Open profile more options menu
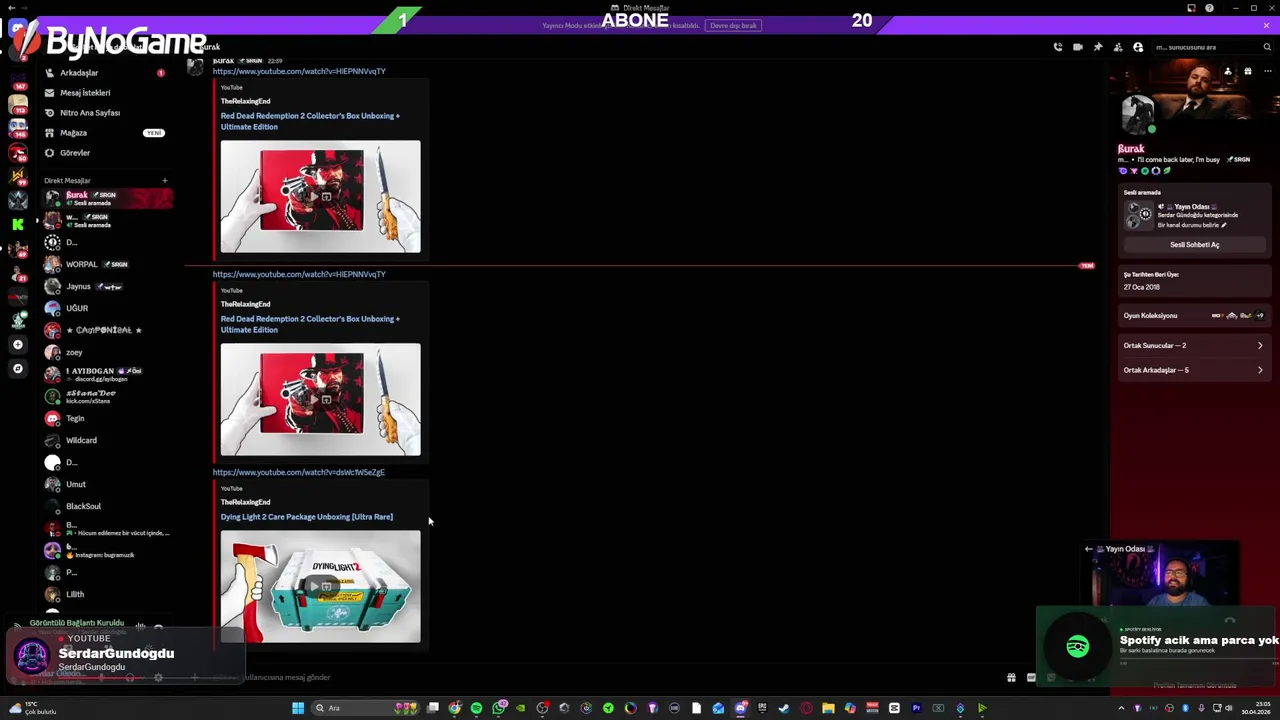The height and width of the screenshot is (720, 1280). [x=1267, y=71]
